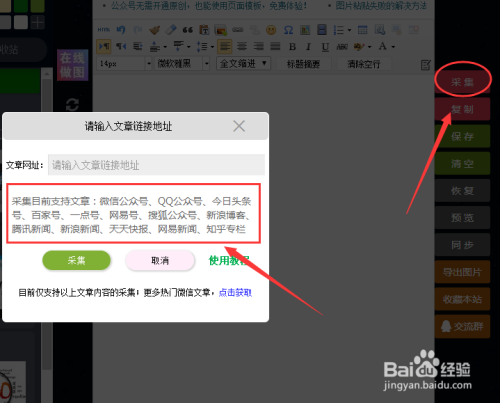Toggle italic formatting I
Image resolution: width=500 pixels, height=403 pixels.
pos(308,47)
